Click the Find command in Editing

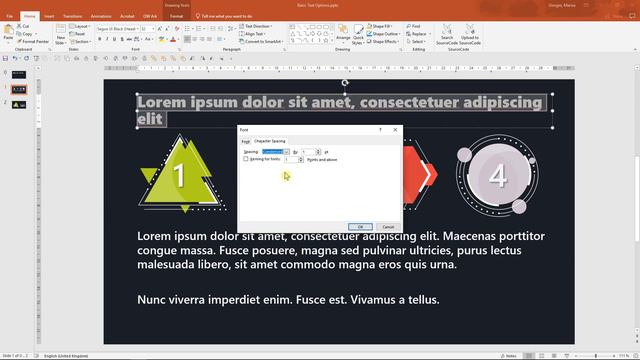(x=413, y=26)
